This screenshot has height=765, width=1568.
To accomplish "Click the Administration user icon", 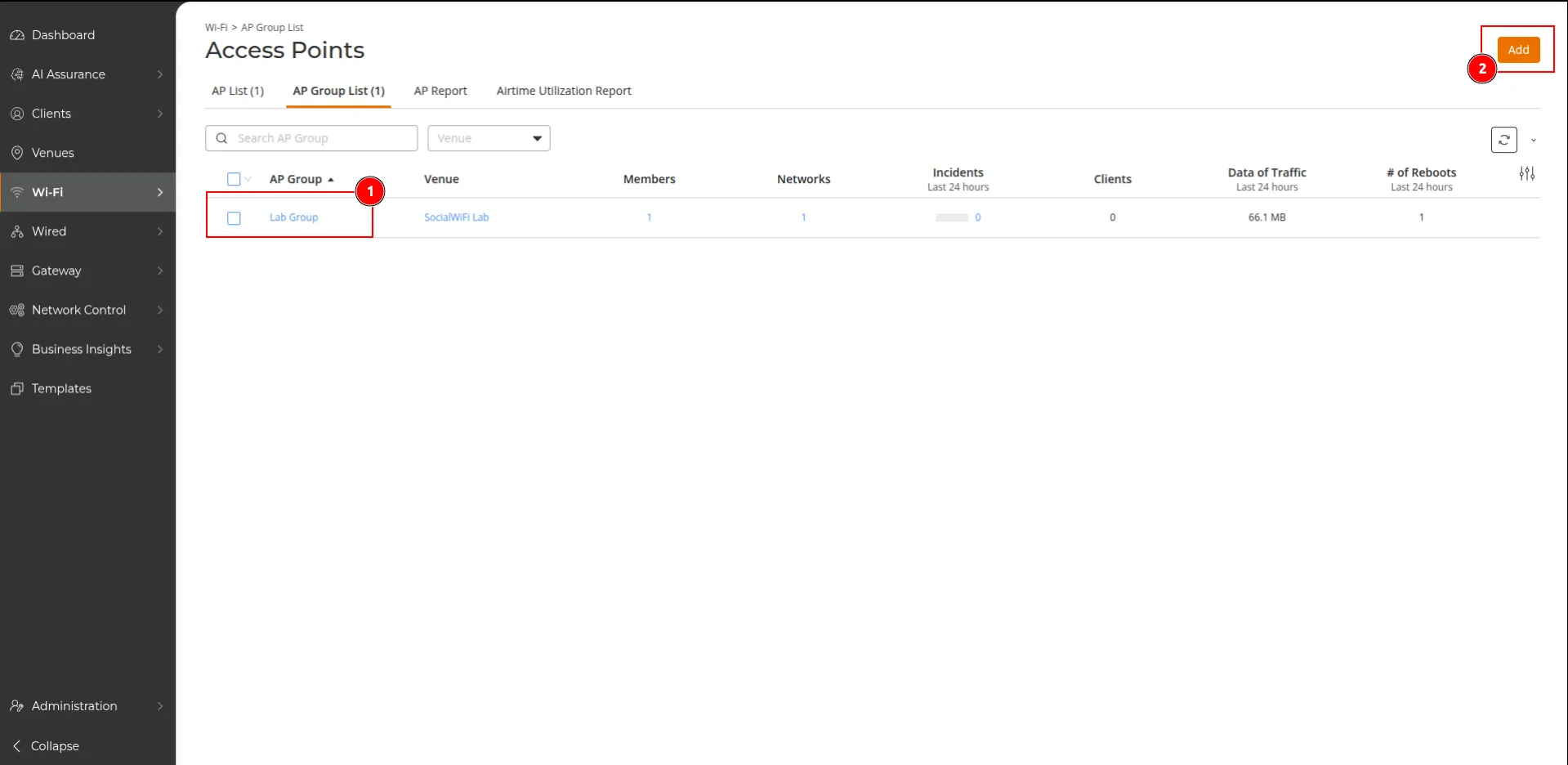I will (x=17, y=706).
